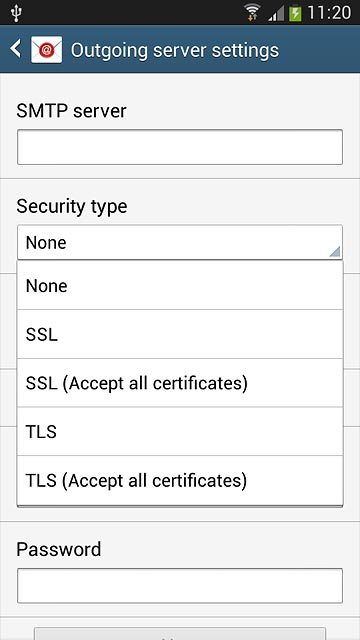Tap the email app envelope icon
The height and width of the screenshot is (640, 360).
47,49
